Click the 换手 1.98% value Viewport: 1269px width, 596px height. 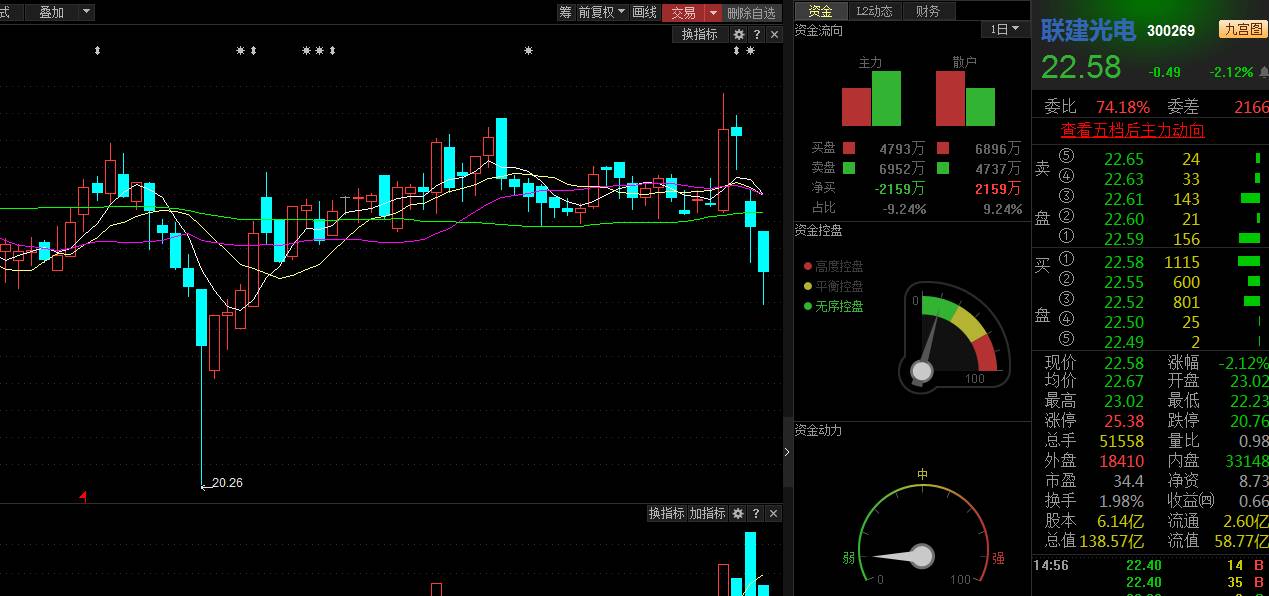coord(1121,501)
